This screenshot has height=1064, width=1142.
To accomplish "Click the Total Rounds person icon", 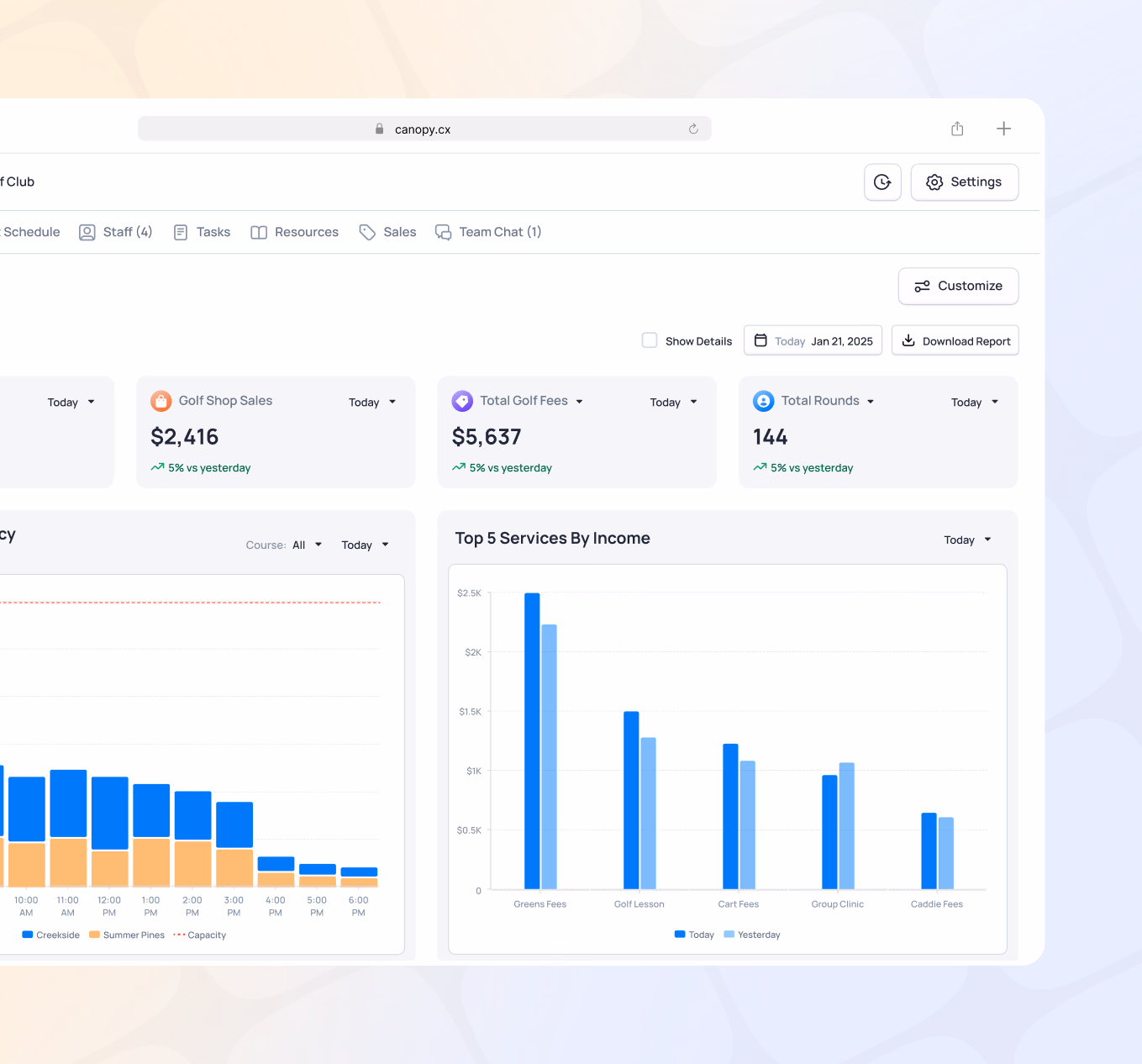I will [x=764, y=402].
